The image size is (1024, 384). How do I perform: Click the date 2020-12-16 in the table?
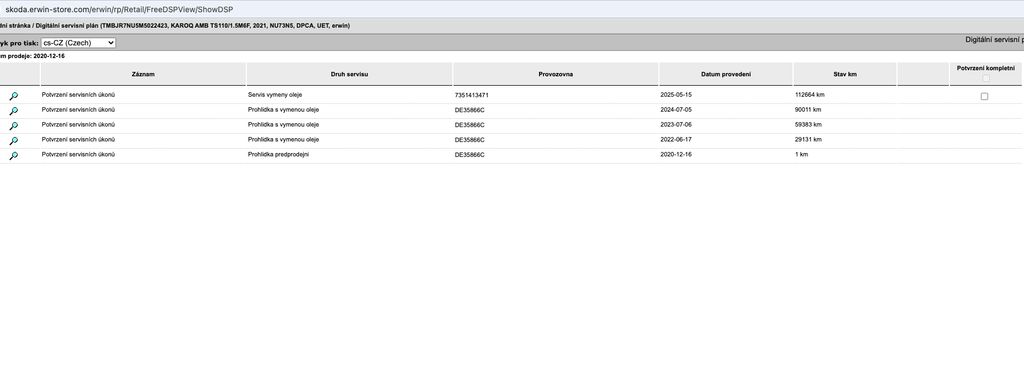[x=676, y=155]
